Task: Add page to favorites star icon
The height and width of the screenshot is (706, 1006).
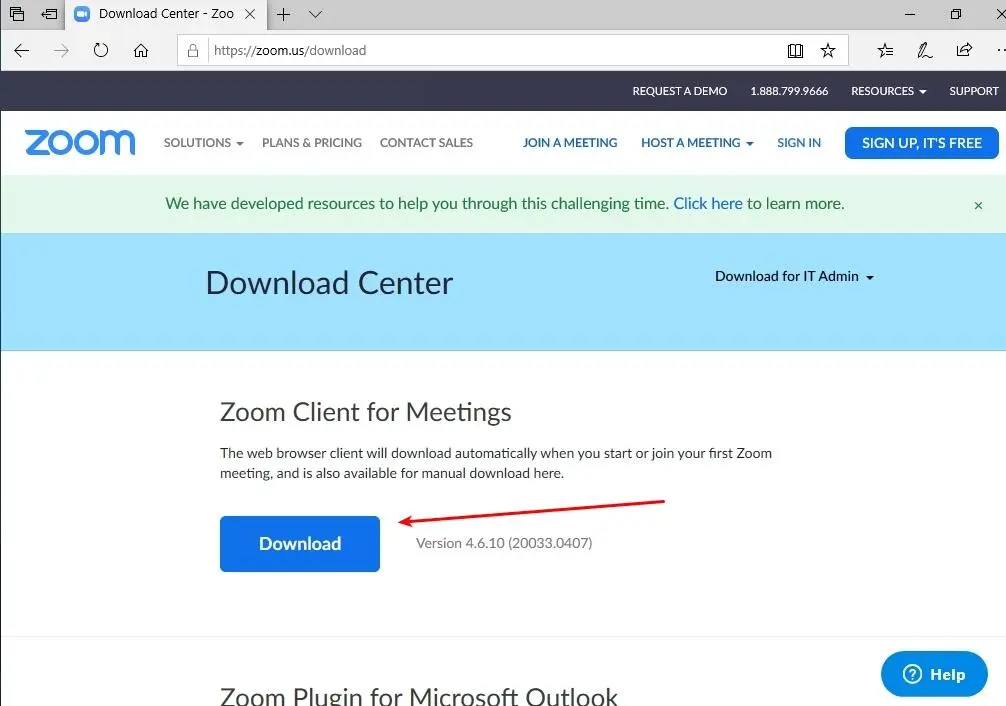Action: click(x=828, y=51)
